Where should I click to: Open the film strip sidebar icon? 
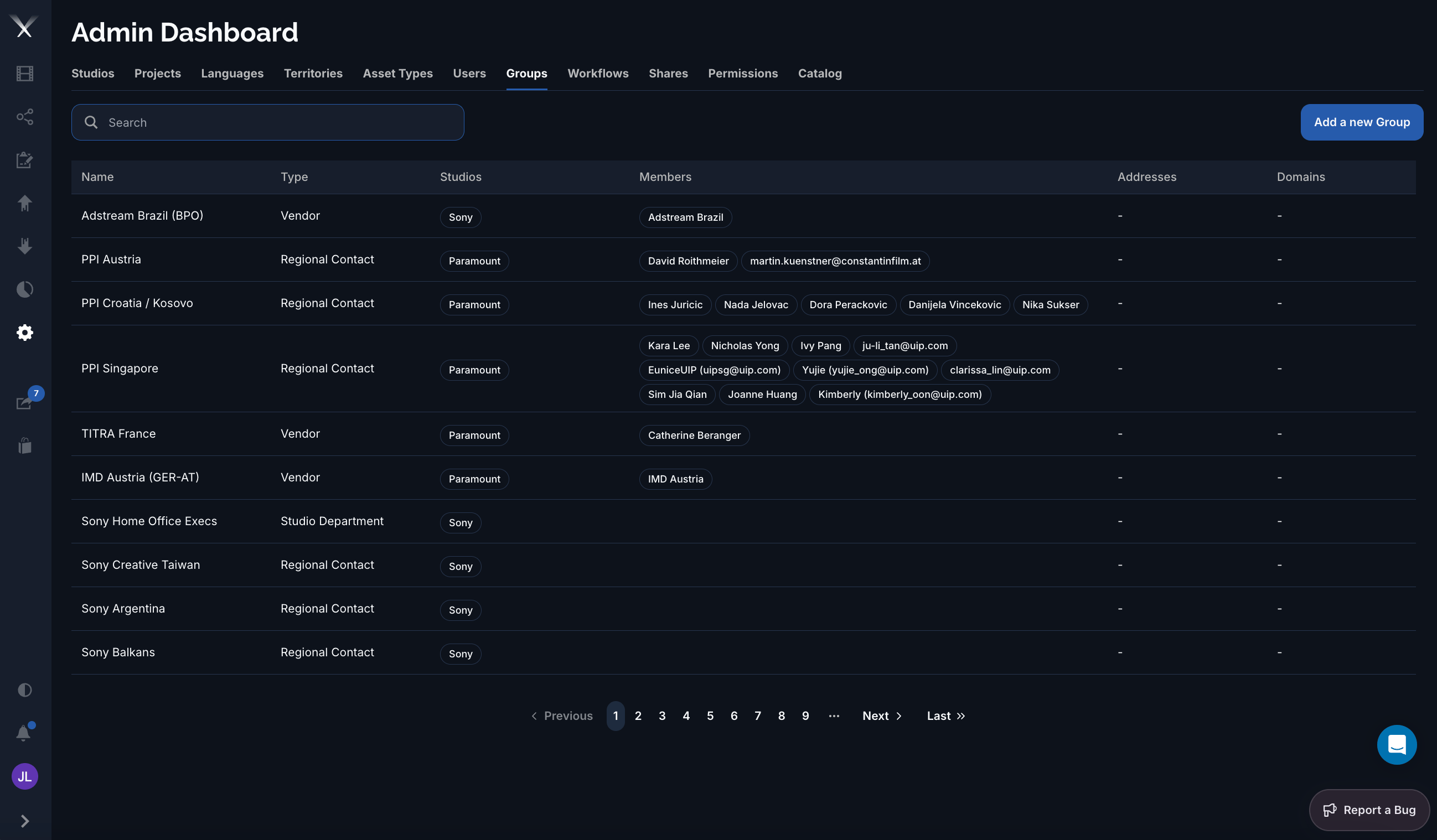click(24, 74)
